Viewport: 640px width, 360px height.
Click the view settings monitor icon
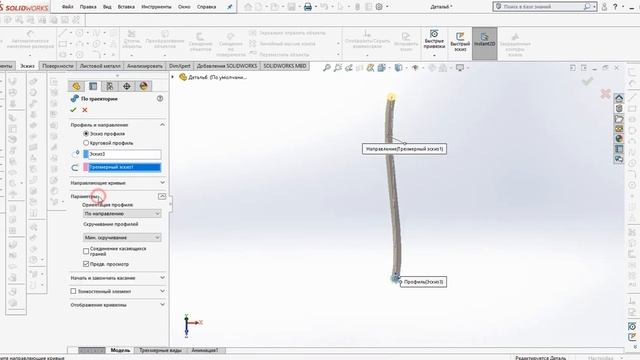click(x=460, y=68)
